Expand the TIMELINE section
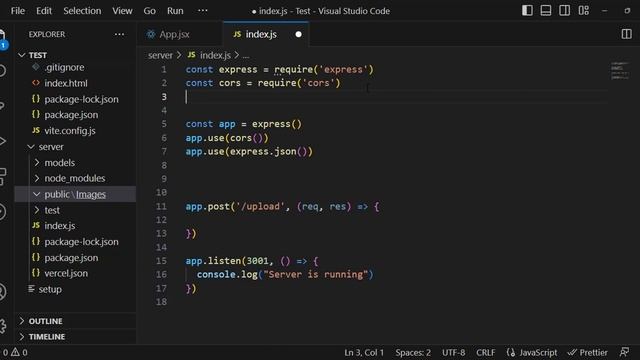The image size is (640, 360). 75,336
